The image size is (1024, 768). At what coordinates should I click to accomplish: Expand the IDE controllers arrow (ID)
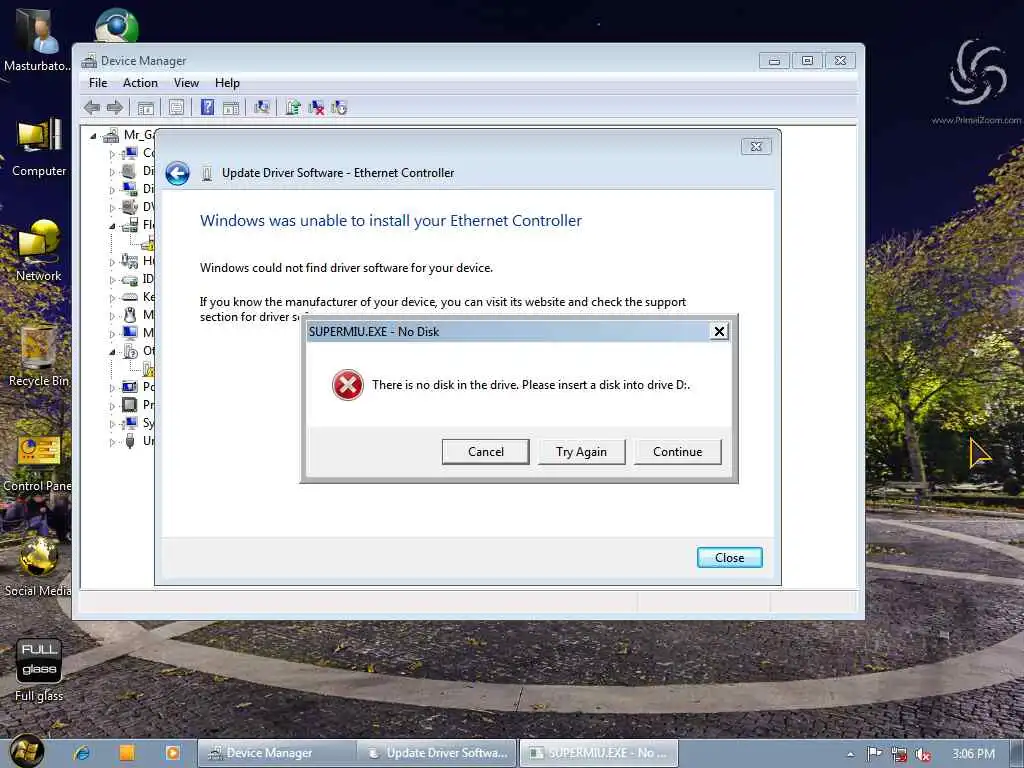tap(112, 280)
